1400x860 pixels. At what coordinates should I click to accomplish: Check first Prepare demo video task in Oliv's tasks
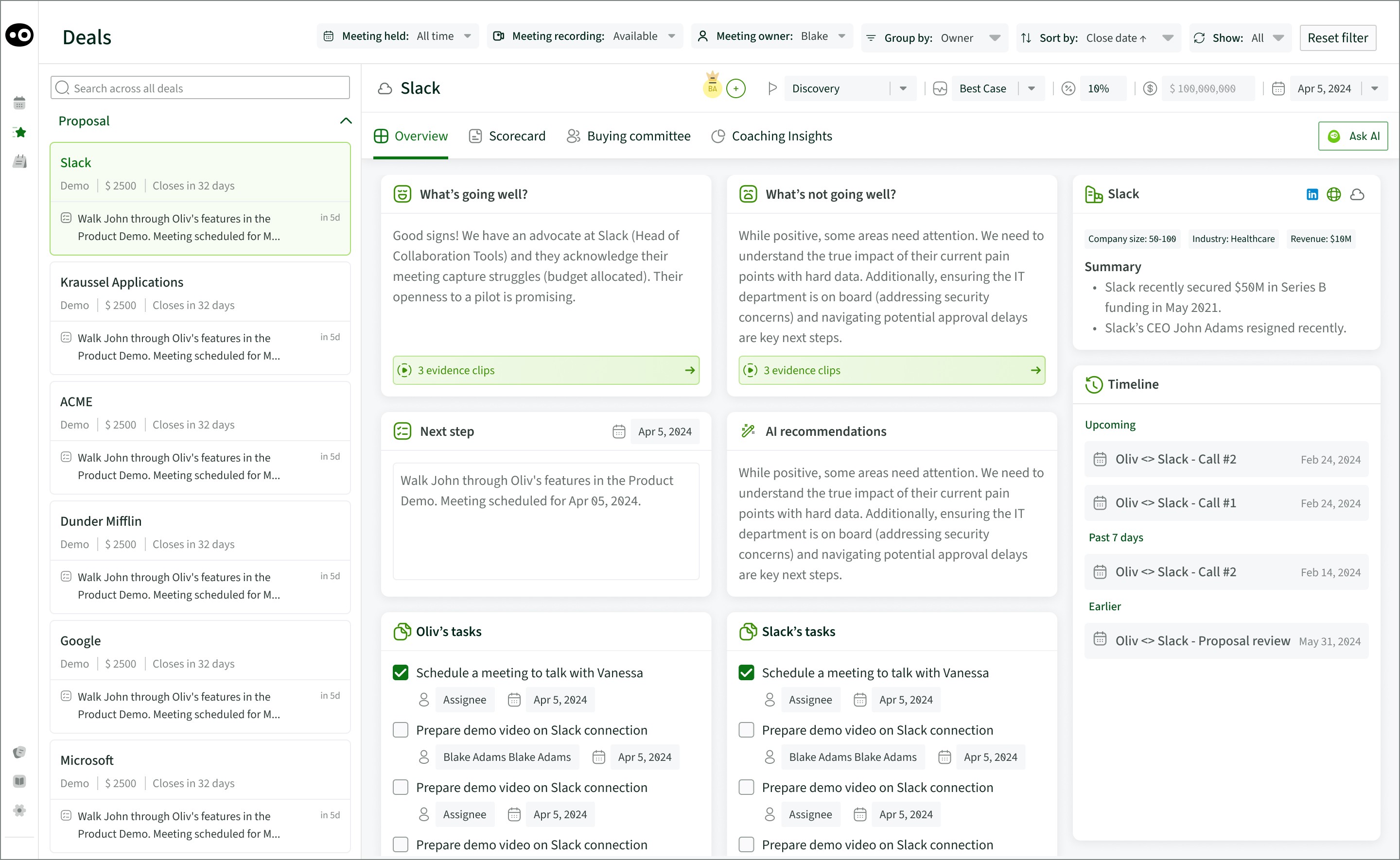click(401, 730)
